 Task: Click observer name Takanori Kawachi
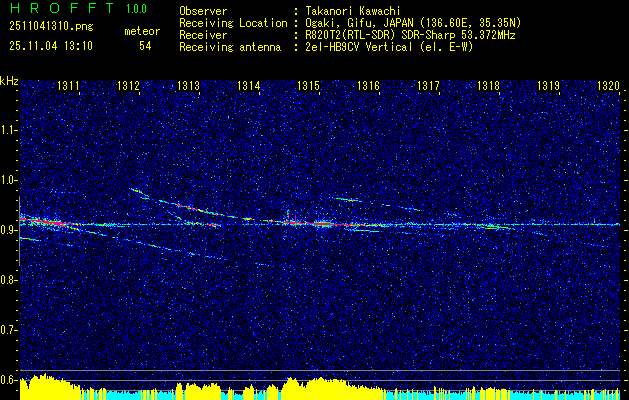353,11
